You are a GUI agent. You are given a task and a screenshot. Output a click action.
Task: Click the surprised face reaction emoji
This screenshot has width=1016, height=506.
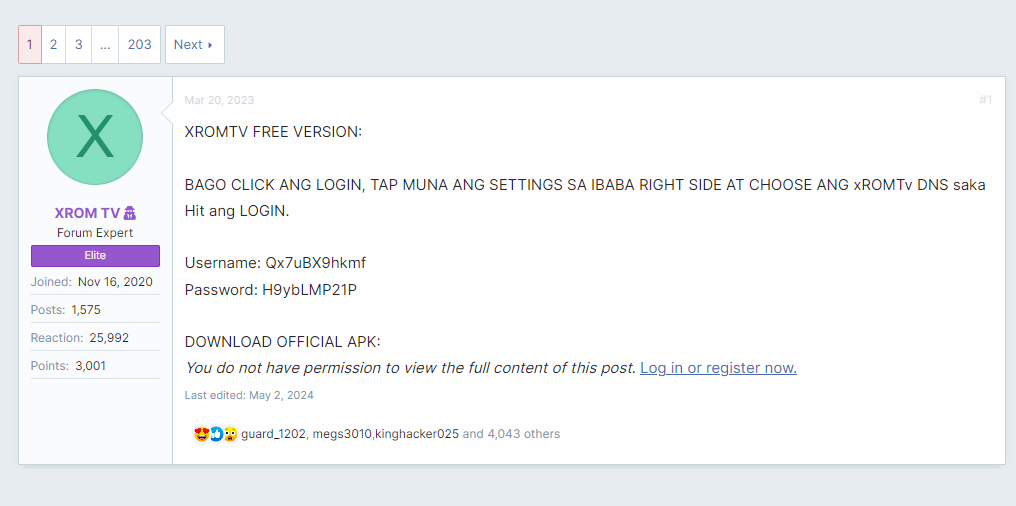tap(230, 434)
